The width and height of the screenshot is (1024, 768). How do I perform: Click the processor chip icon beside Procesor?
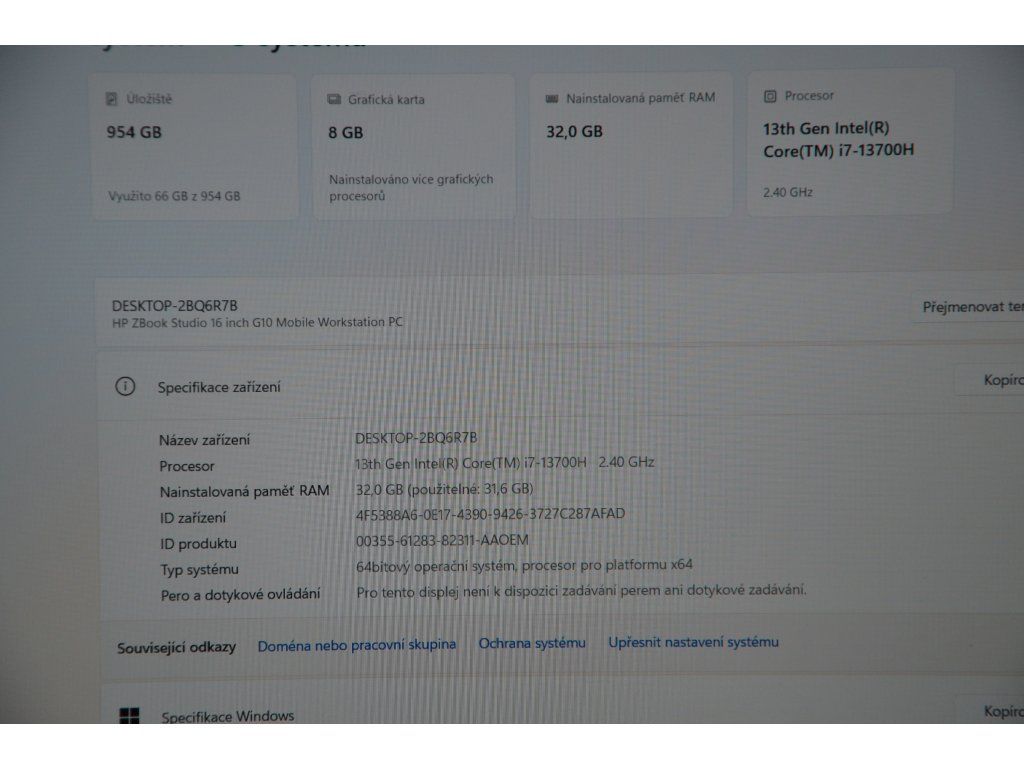(x=771, y=97)
